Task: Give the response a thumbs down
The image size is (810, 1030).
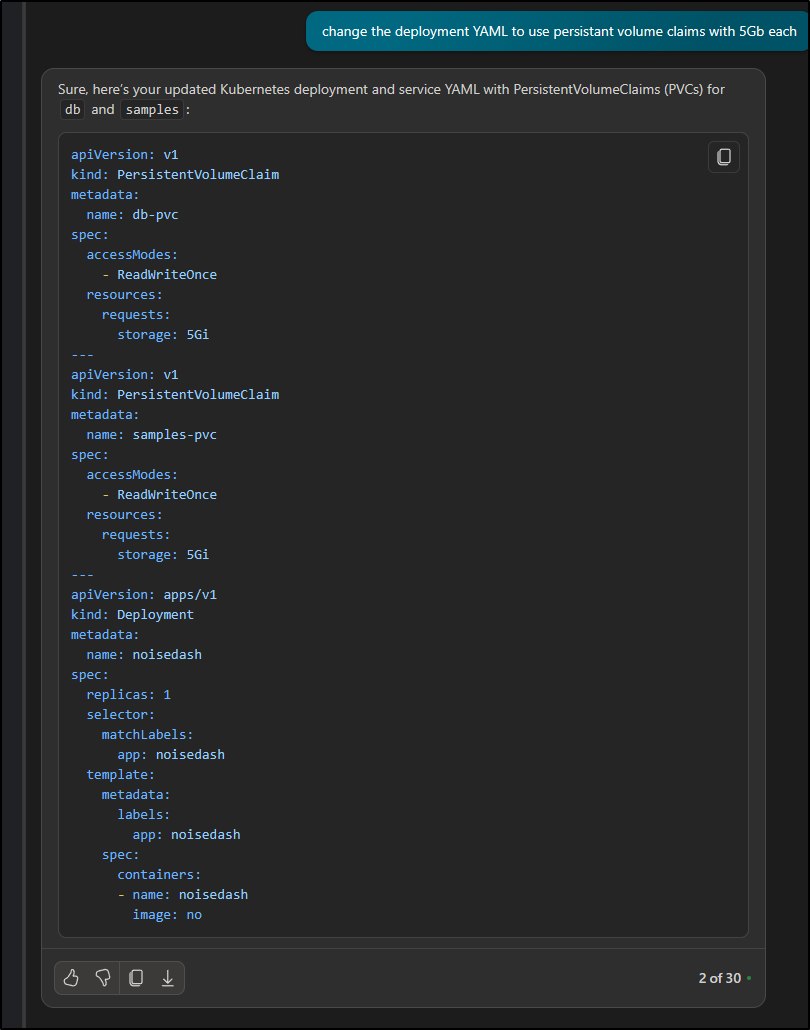Action: coord(103,978)
